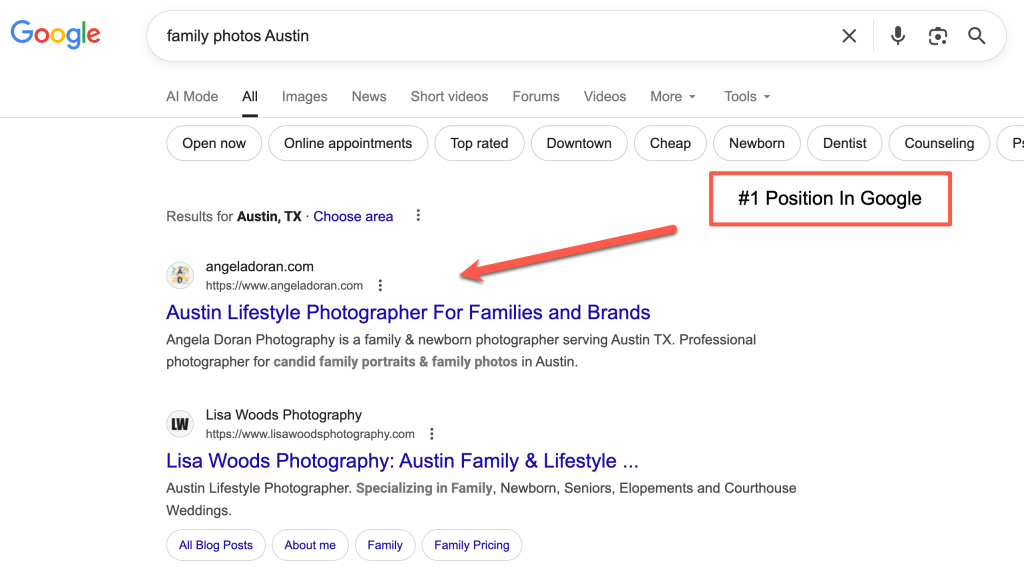Open the Short videos tab
The height and width of the screenshot is (568, 1024).
click(449, 97)
